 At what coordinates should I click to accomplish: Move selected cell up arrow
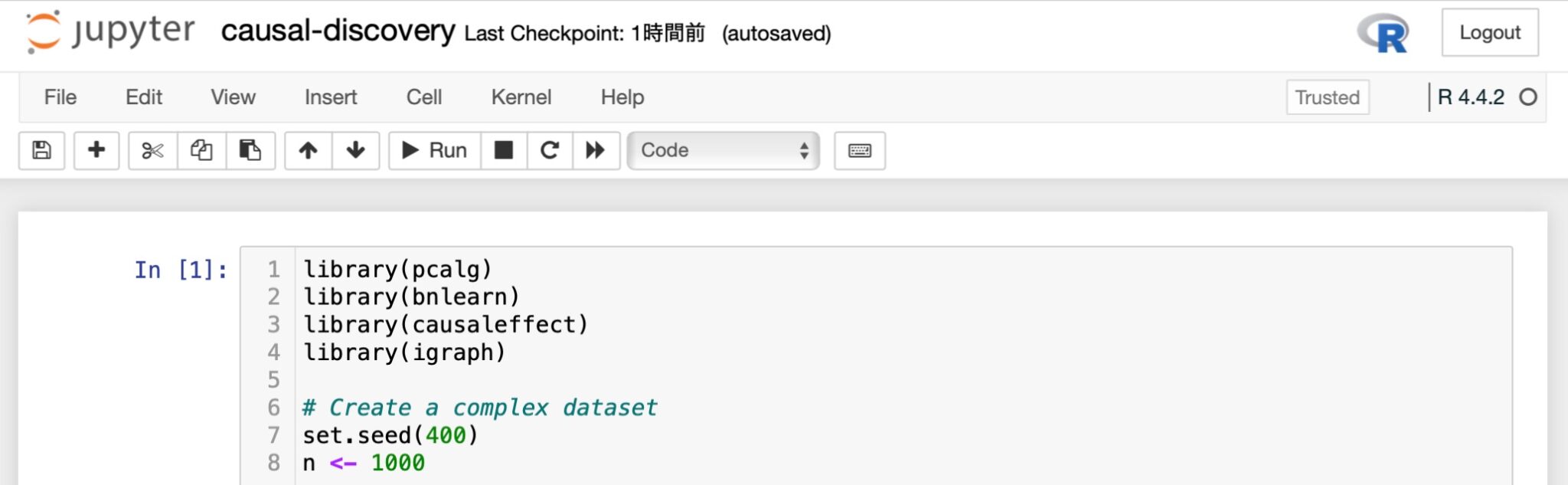(308, 150)
